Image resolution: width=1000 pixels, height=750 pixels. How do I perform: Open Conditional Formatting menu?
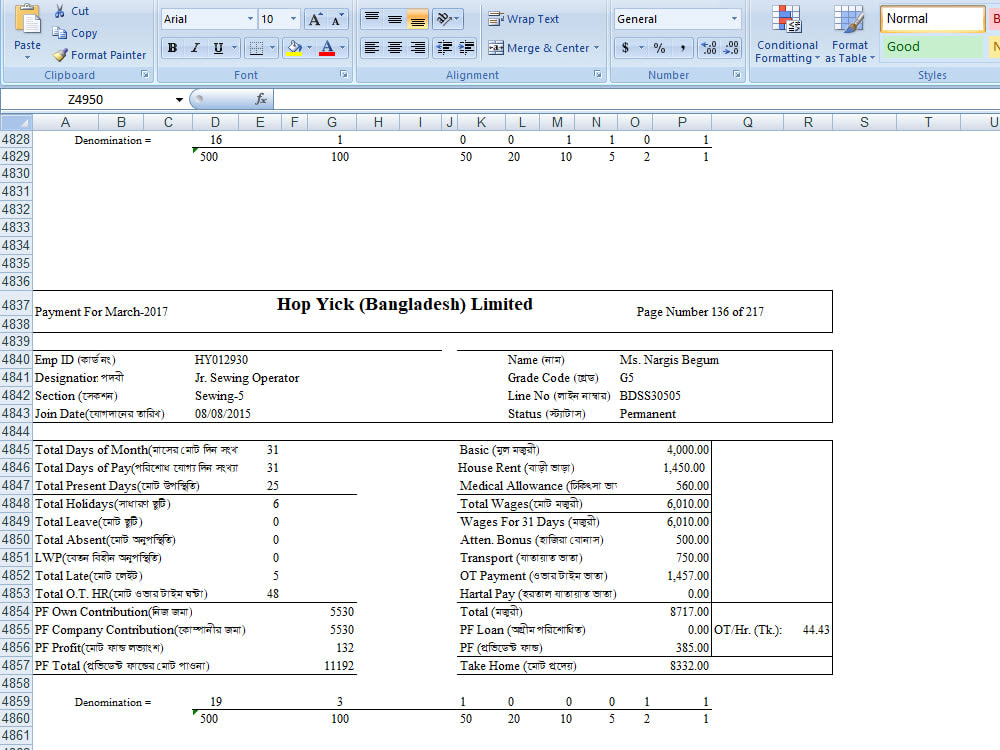click(x=787, y=34)
